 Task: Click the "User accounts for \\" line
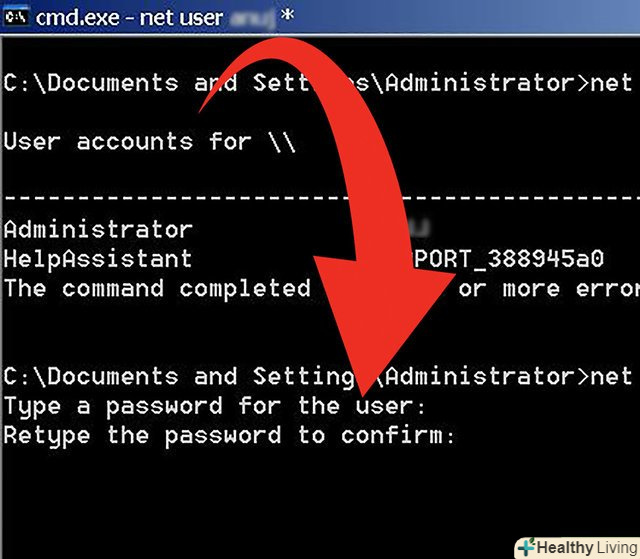pos(150,142)
